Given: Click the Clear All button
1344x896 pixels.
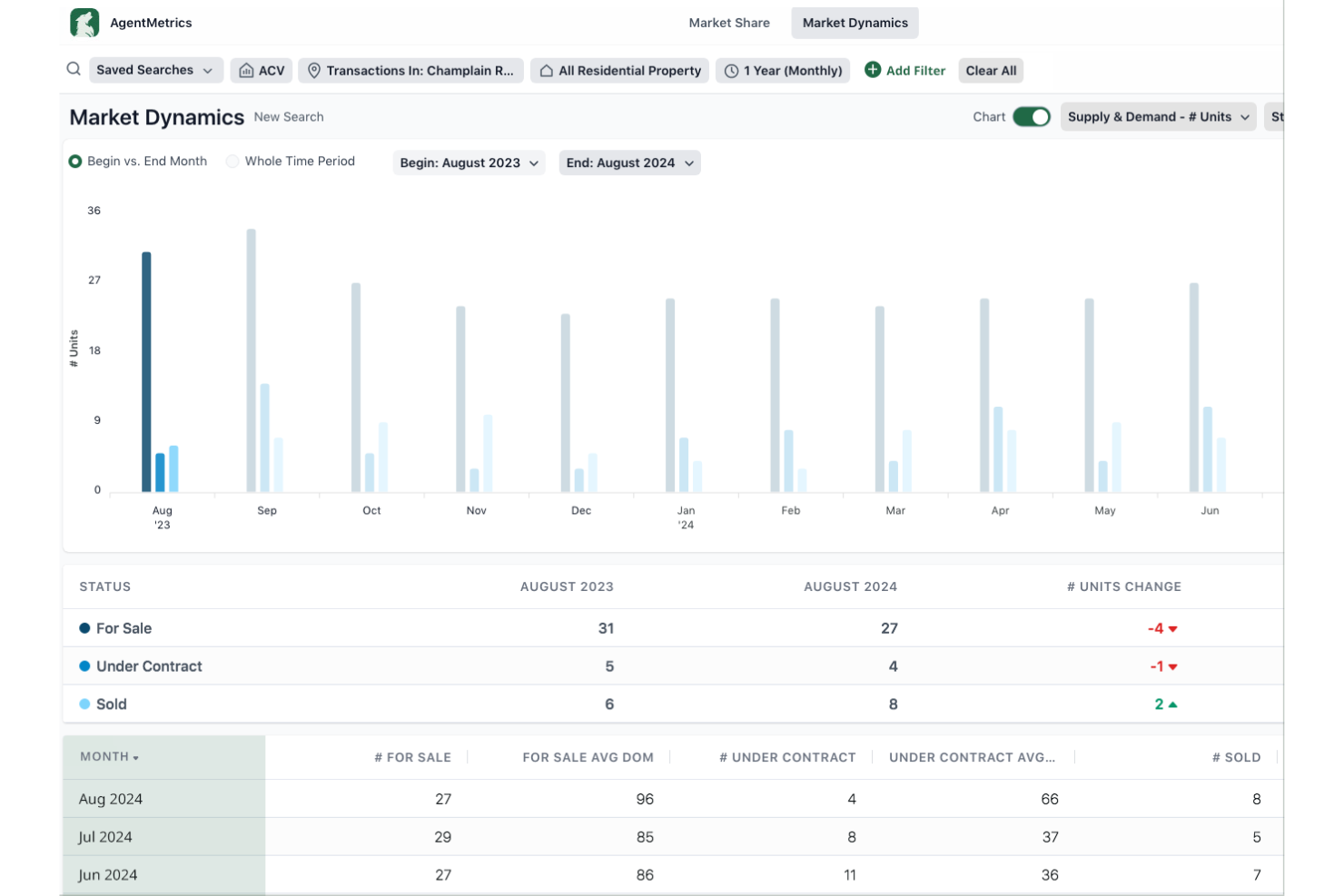Looking at the screenshot, I should [991, 71].
